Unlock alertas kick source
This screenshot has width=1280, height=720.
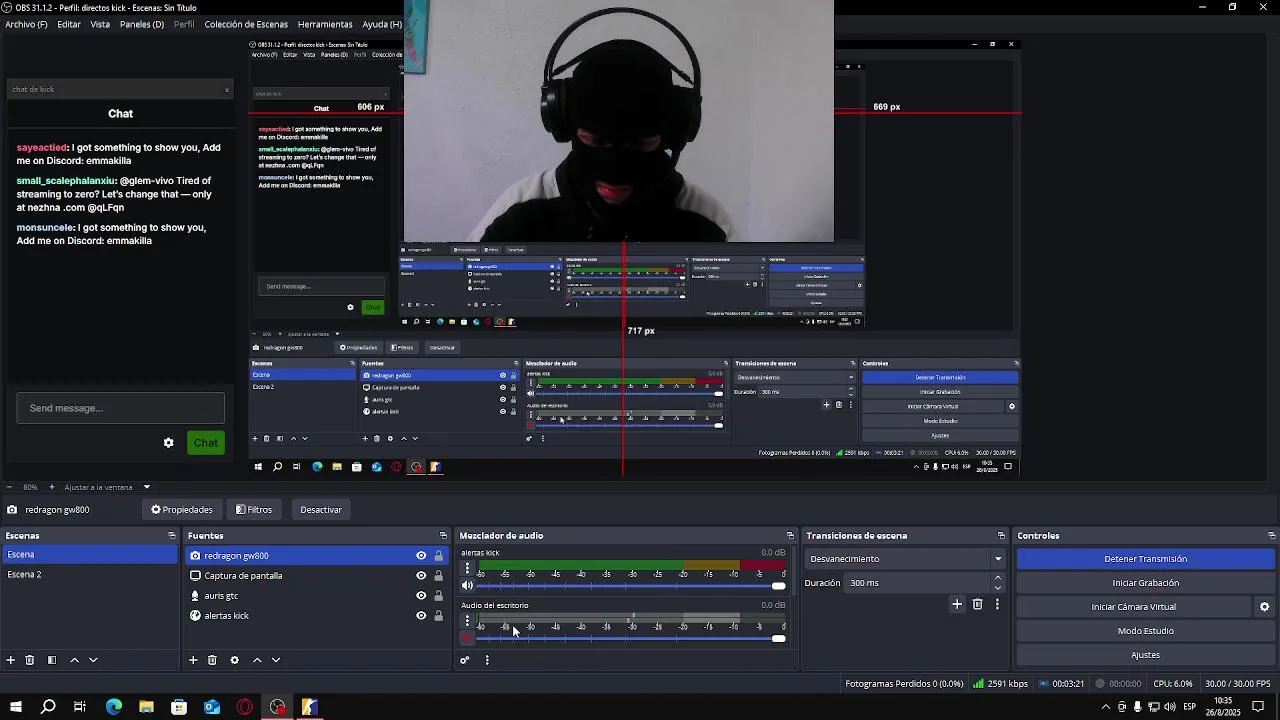point(438,616)
